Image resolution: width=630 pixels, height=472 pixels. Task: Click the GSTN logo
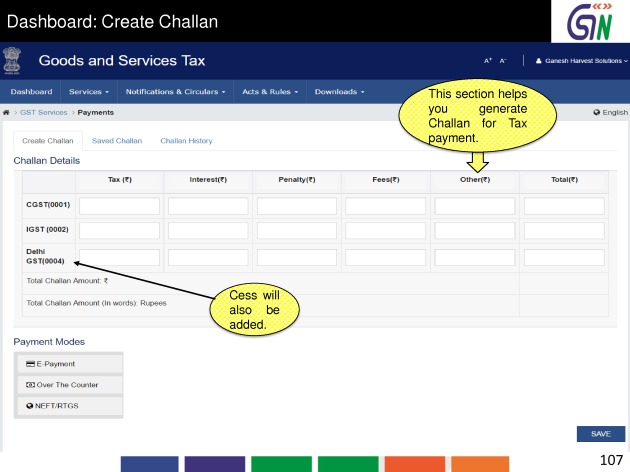pyautogui.click(x=590, y=21)
